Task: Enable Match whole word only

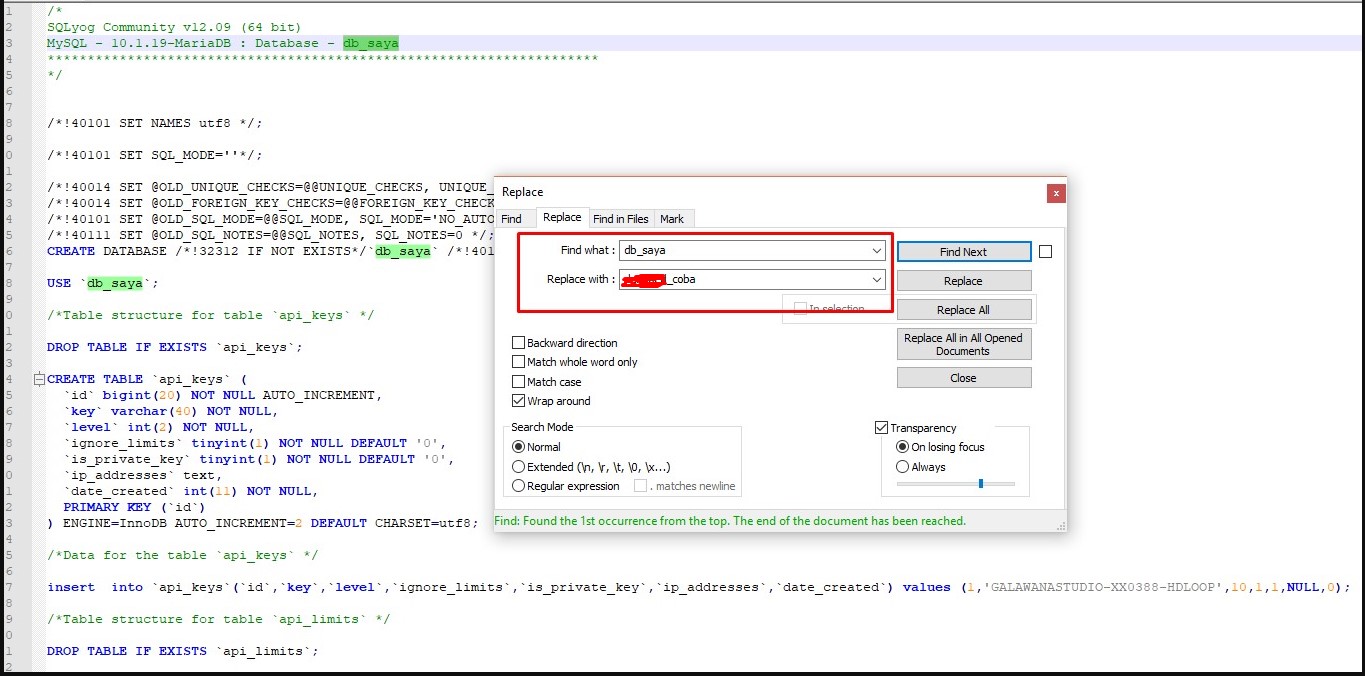Action: tap(519, 362)
